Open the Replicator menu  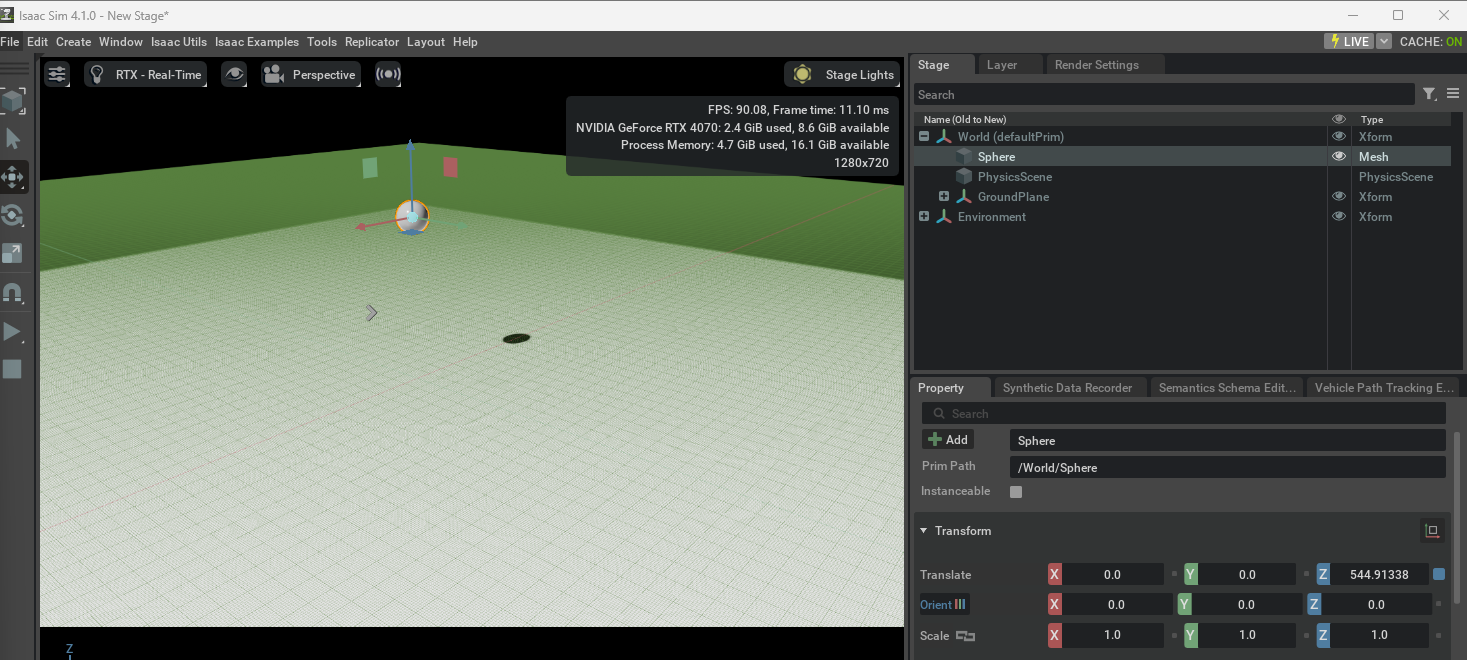(x=372, y=42)
